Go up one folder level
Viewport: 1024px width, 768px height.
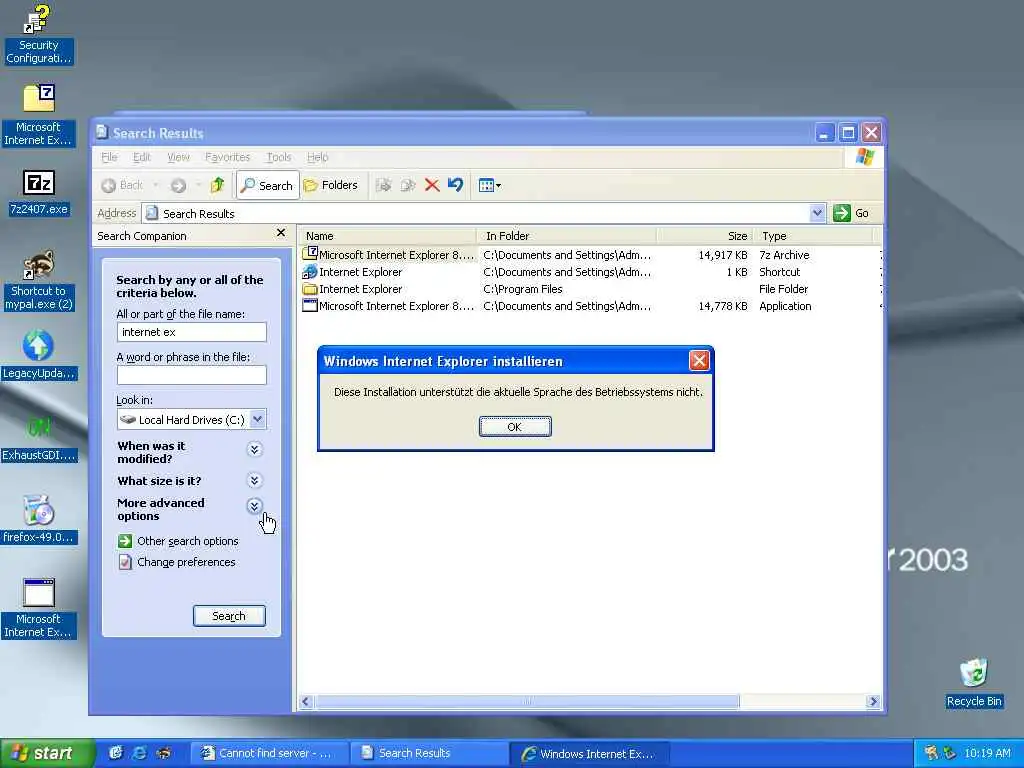click(217, 185)
